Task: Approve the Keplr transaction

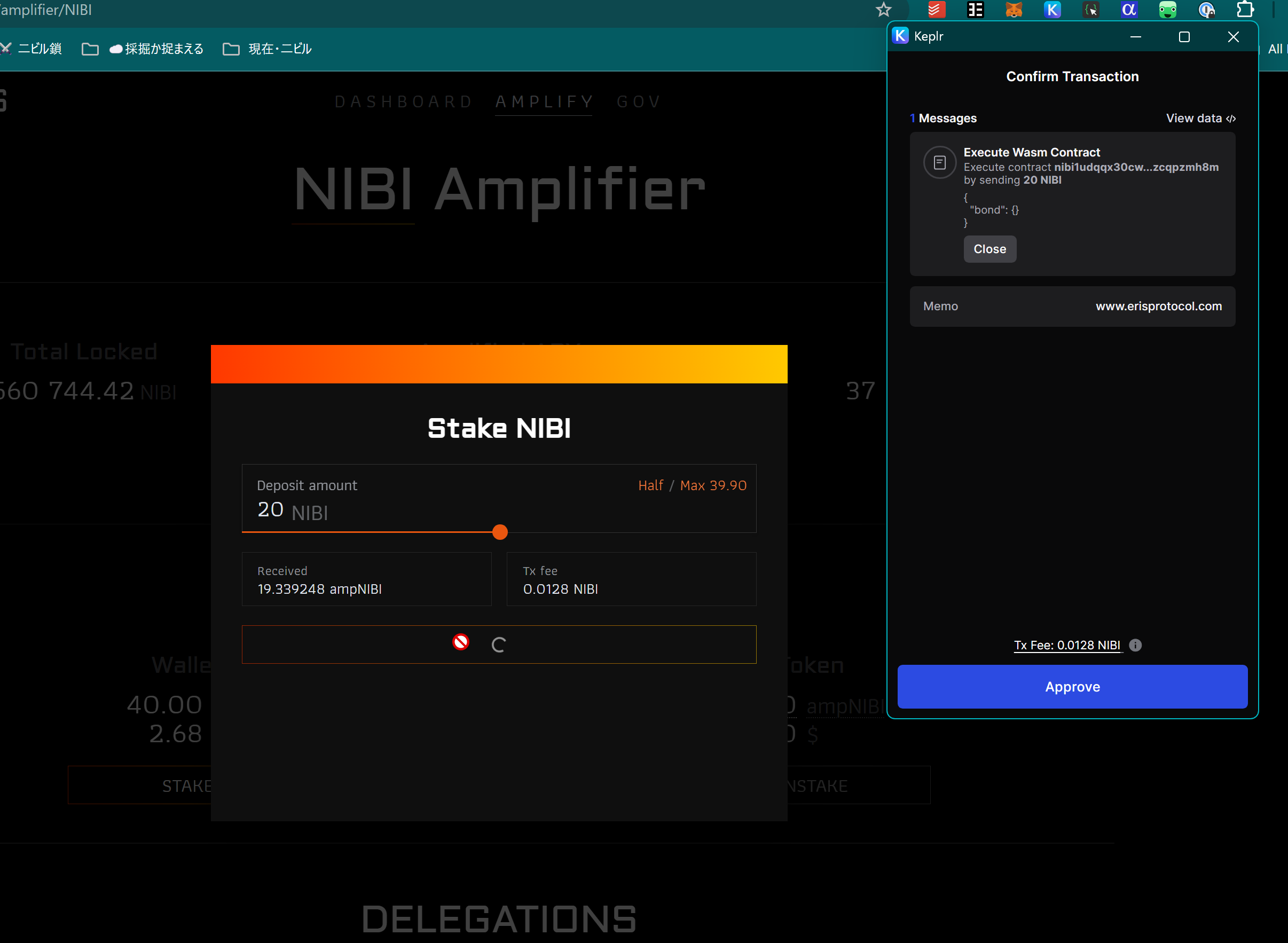Action: tap(1072, 686)
